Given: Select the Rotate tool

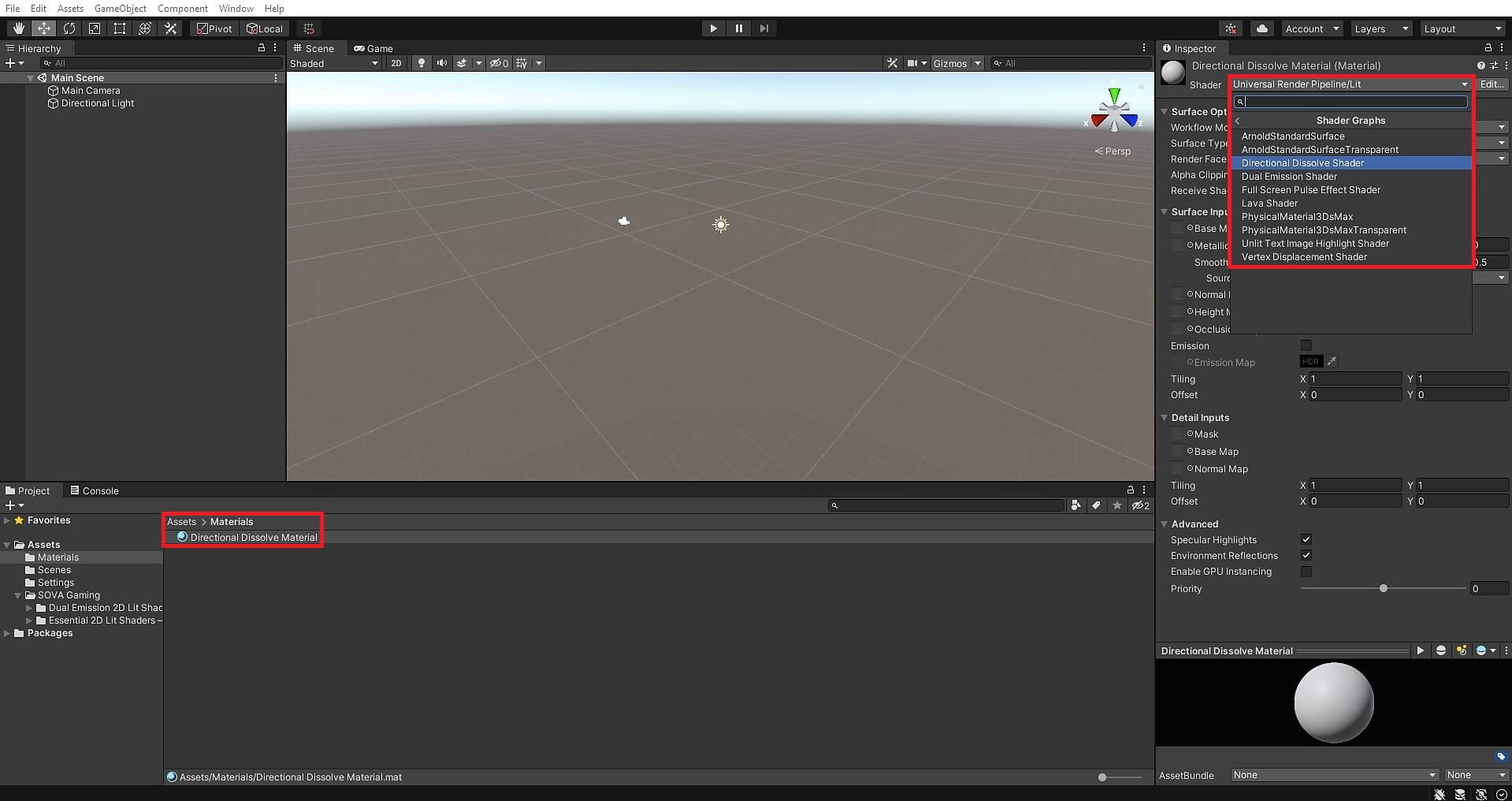Looking at the screenshot, I should click(69, 28).
